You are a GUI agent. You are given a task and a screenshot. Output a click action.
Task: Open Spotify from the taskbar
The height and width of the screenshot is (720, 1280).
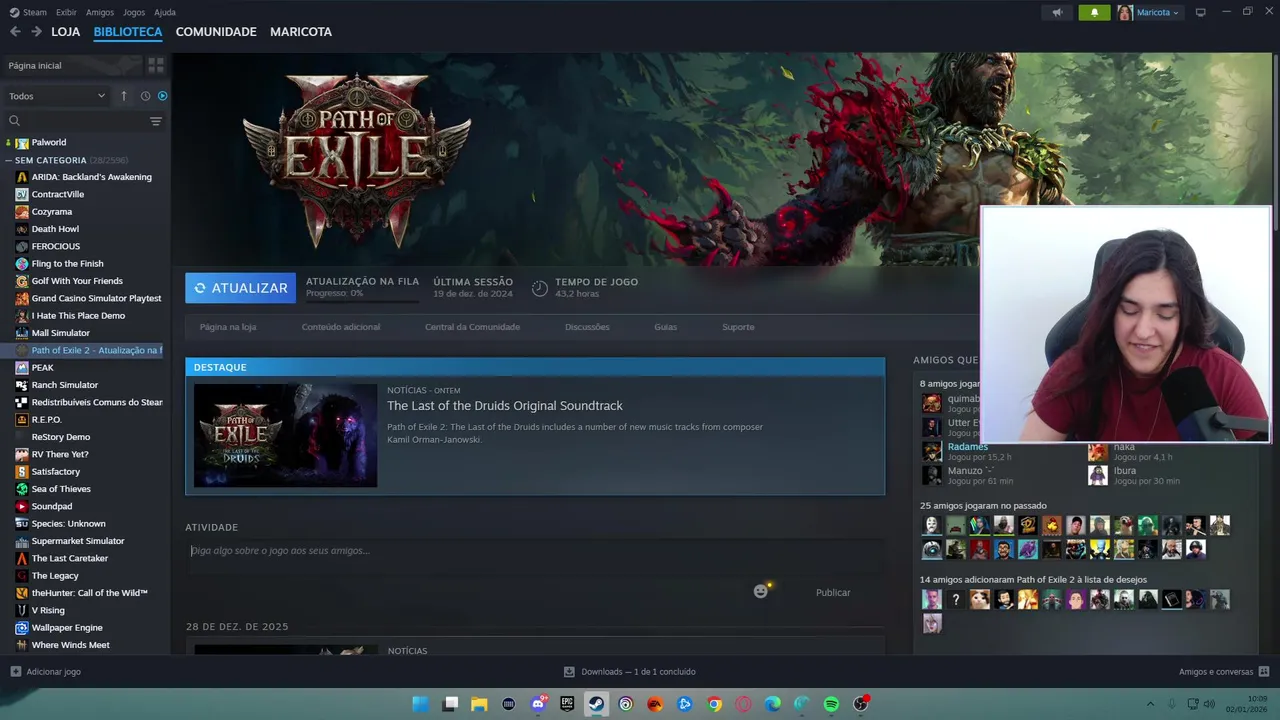tap(831, 704)
